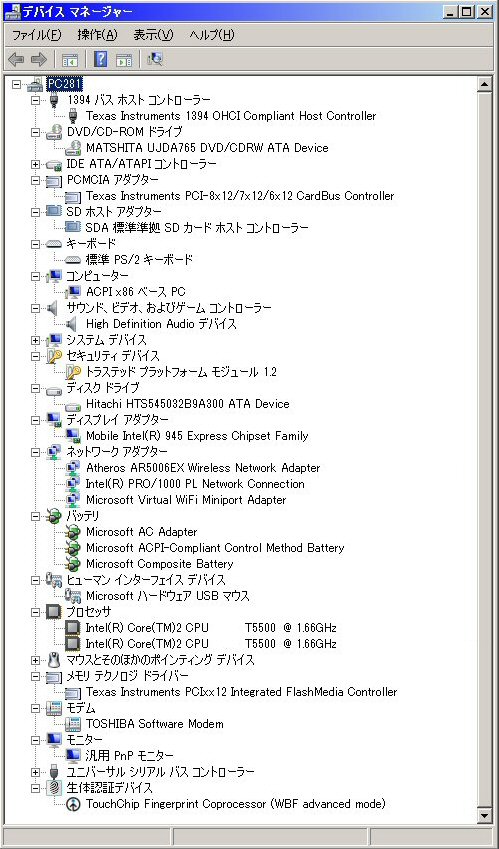Collapse the プロセッサ category

[x=36, y=612]
